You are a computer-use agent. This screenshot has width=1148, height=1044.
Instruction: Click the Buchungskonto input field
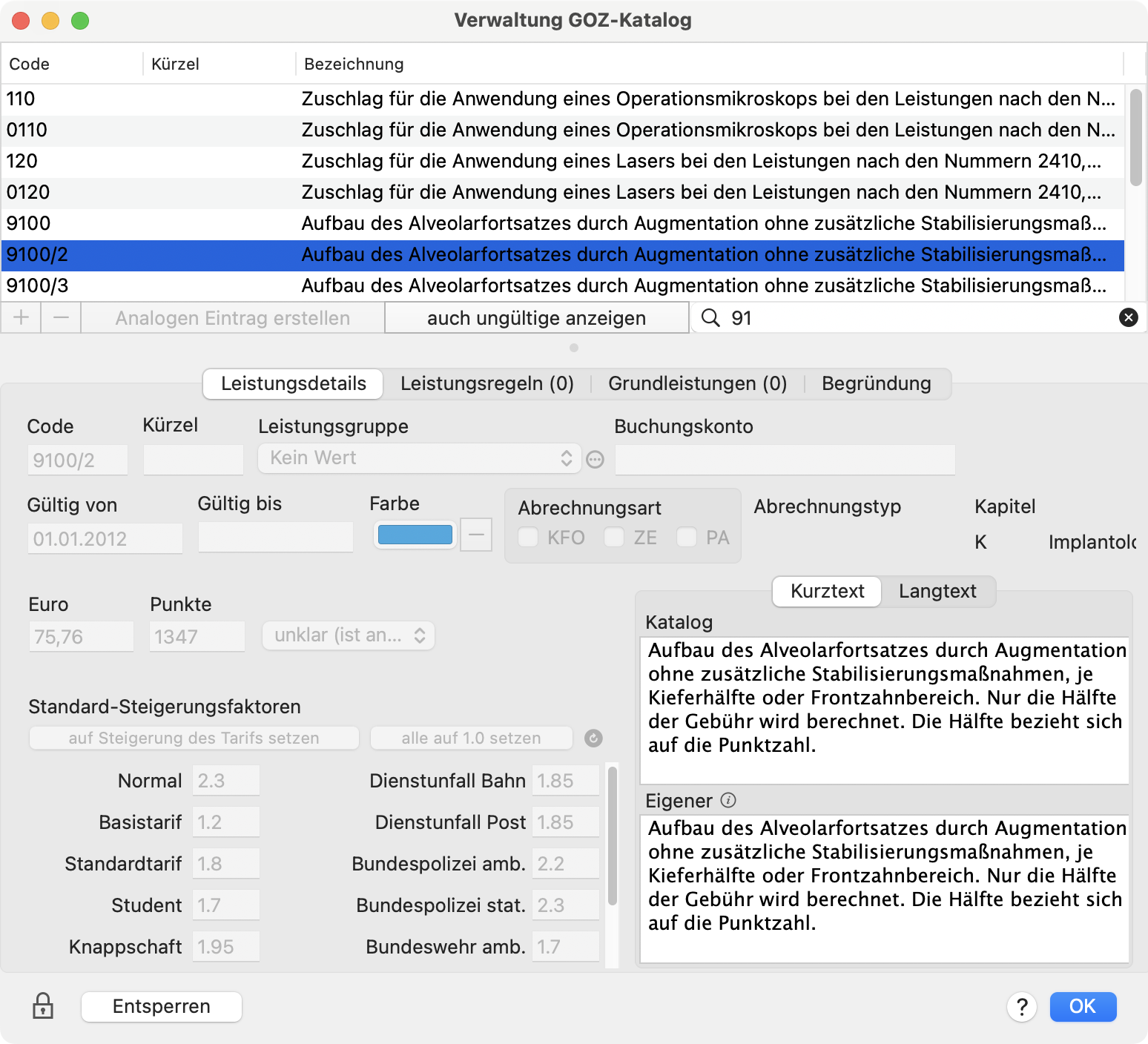click(785, 460)
